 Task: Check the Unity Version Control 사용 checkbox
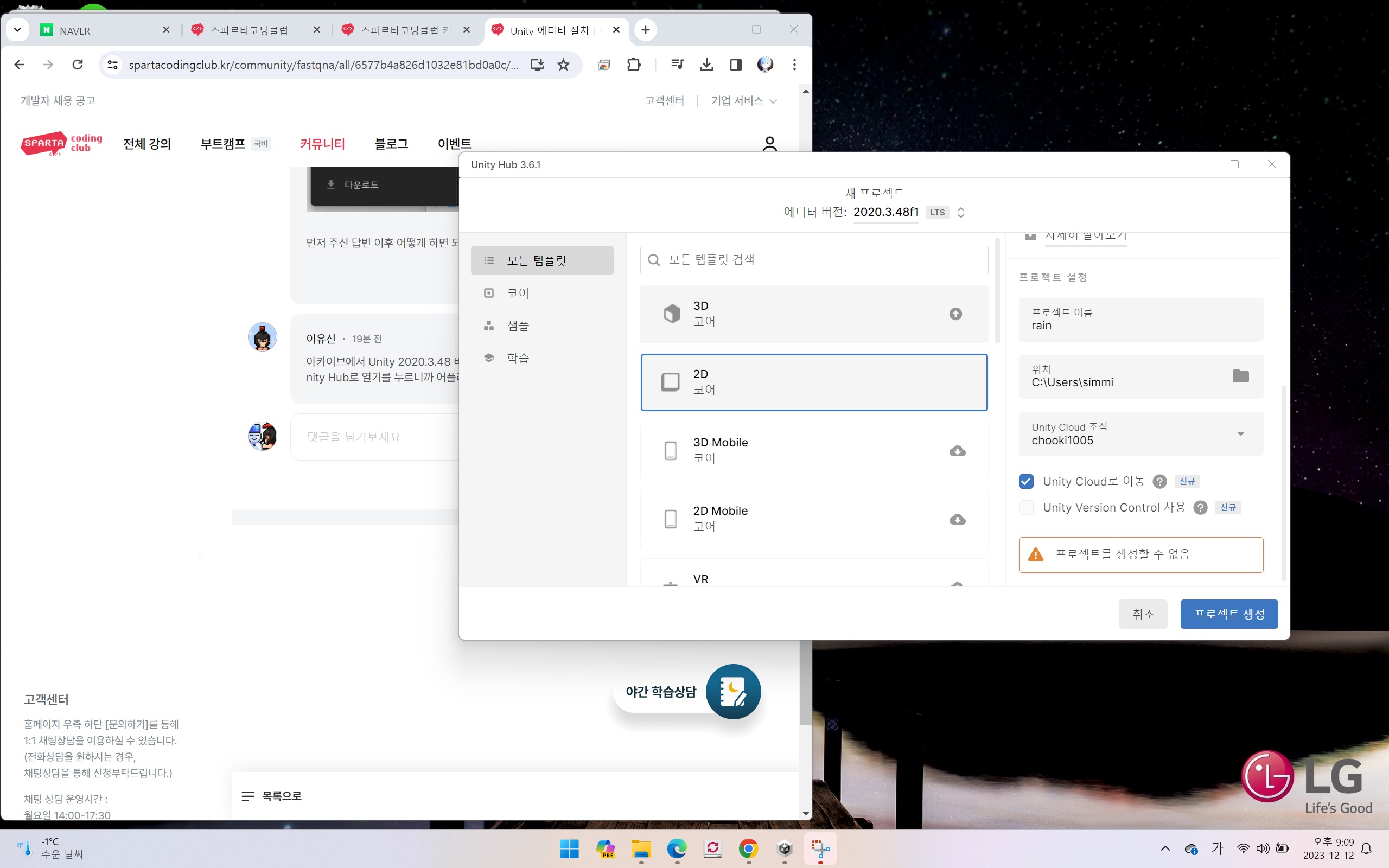[1026, 507]
